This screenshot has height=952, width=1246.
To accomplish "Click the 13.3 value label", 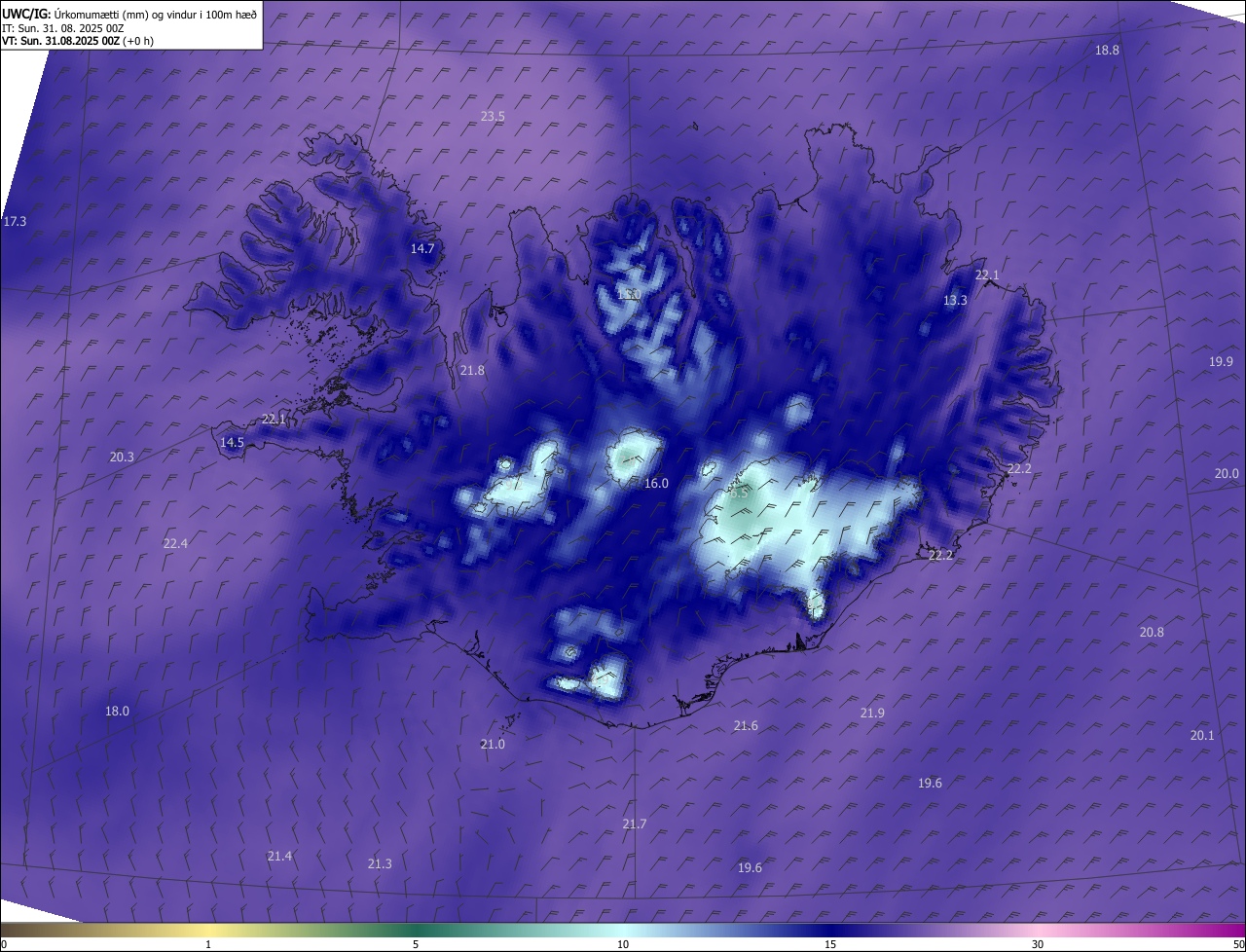I will coord(955,301).
